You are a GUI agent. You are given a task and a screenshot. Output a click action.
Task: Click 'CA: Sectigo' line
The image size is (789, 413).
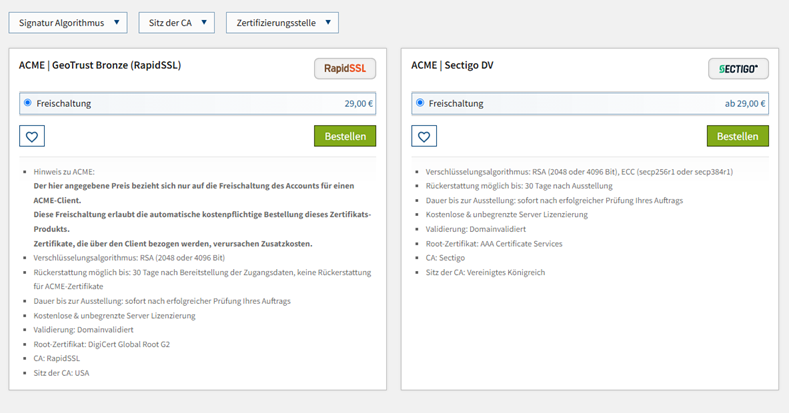[x=445, y=258]
